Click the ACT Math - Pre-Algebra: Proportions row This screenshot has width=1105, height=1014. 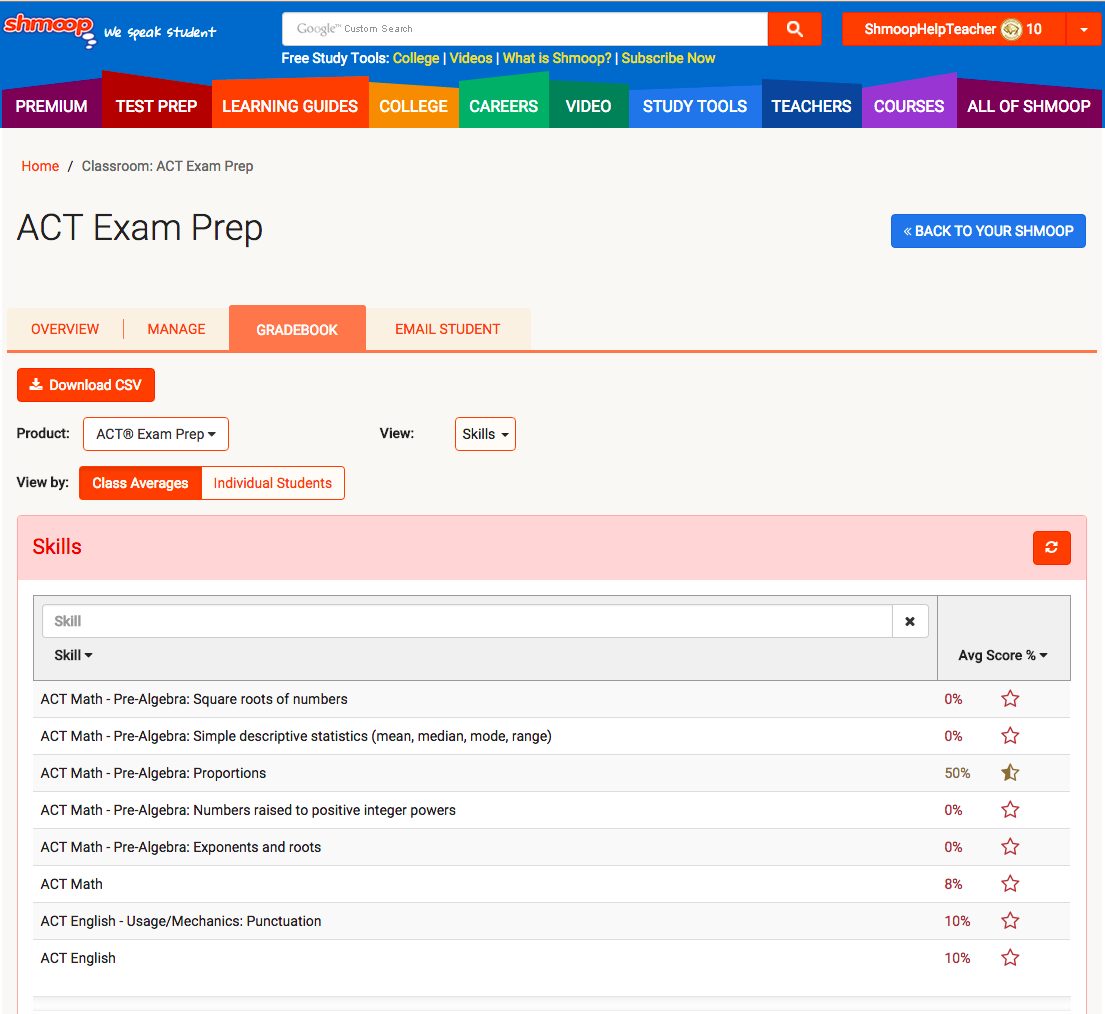[551, 773]
